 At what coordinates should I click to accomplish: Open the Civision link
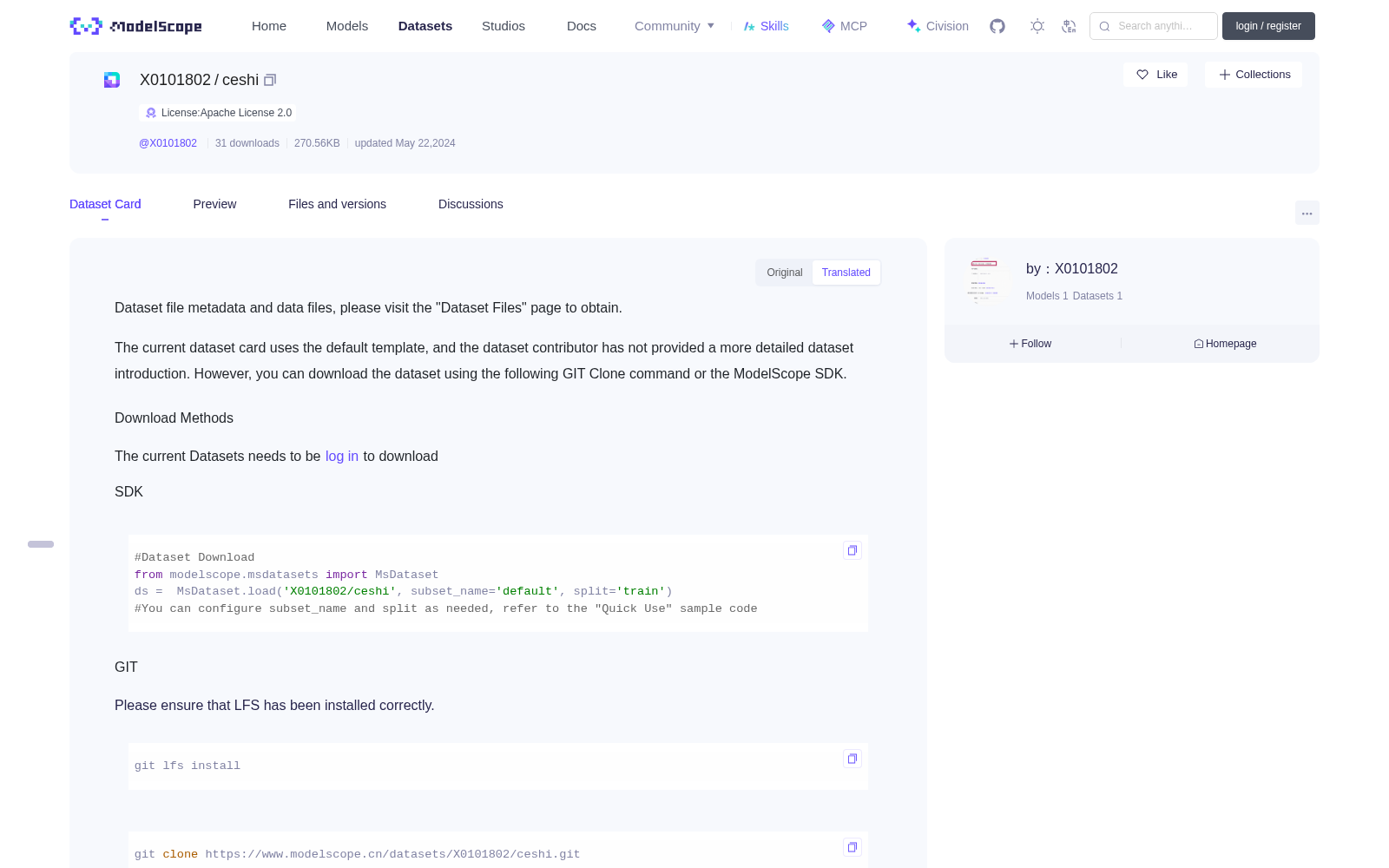pos(938,26)
